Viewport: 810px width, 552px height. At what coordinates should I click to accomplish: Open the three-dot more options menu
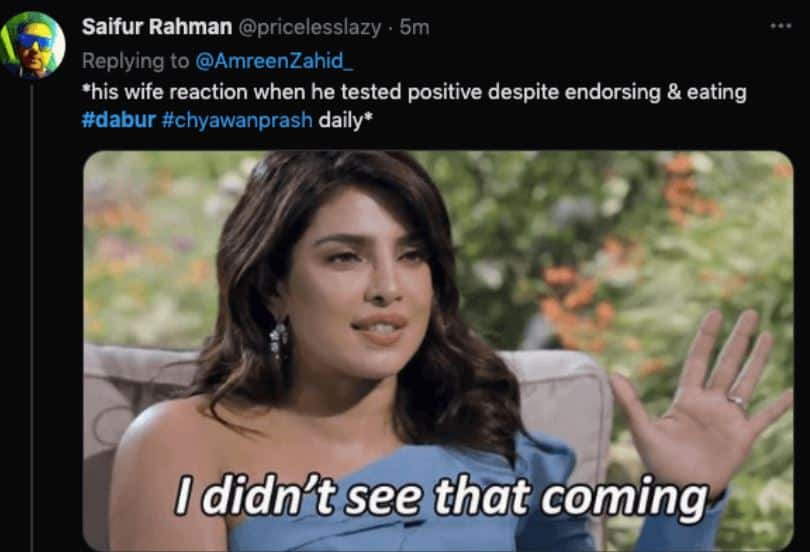[781, 25]
